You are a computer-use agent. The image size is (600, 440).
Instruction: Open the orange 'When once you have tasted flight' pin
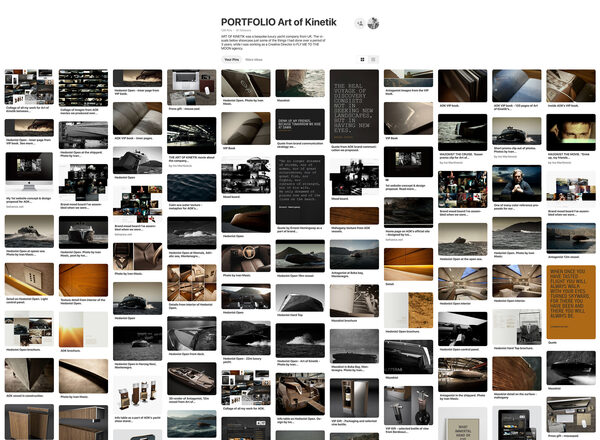click(x=571, y=302)
